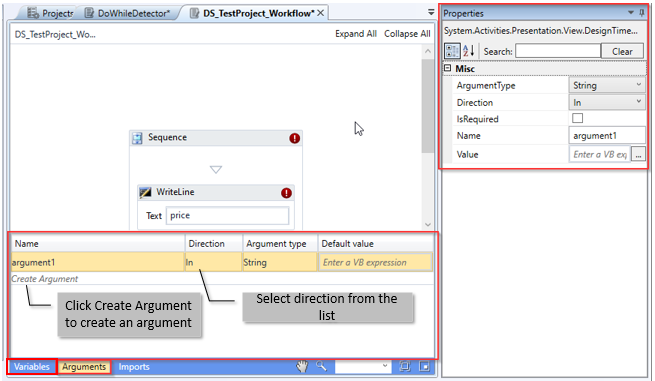655x381 pixels.
Task: Open the ArgumentType dropdown in Properties
Action: pos(606,85)
